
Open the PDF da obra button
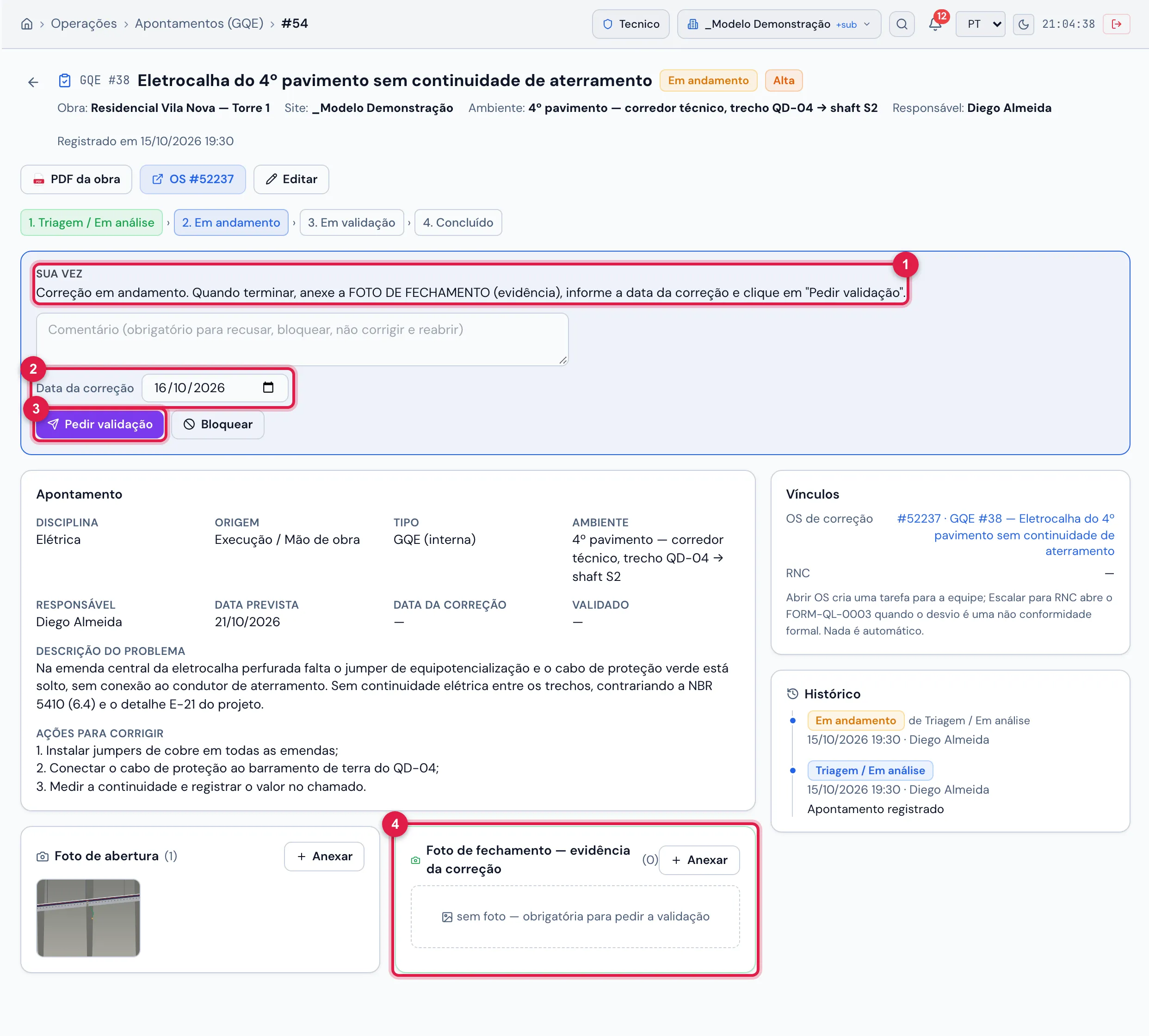pyautogui.click(x=76, y=179)
